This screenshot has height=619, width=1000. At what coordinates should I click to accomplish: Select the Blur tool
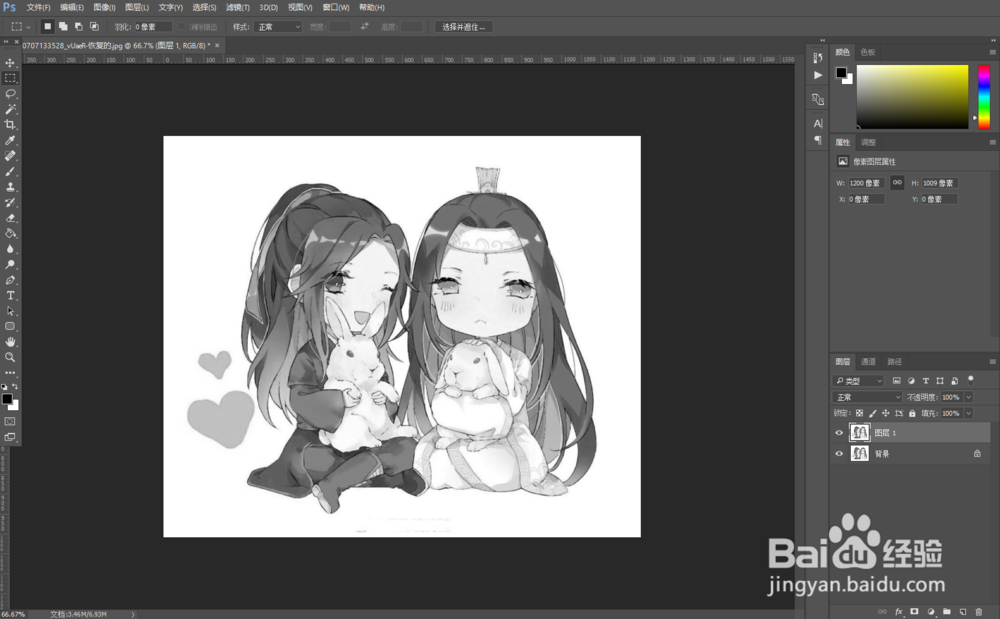[10, 249]
